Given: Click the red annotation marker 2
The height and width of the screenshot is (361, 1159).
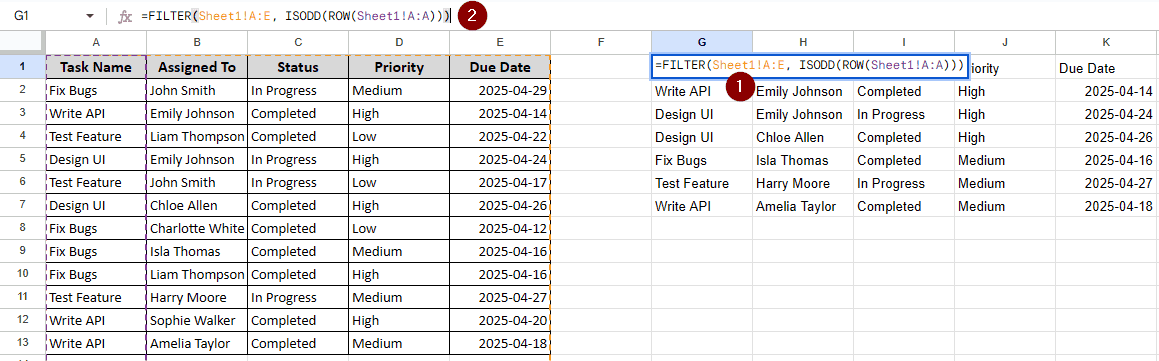Looking at the screenshot, I should [x=473, y=16].
